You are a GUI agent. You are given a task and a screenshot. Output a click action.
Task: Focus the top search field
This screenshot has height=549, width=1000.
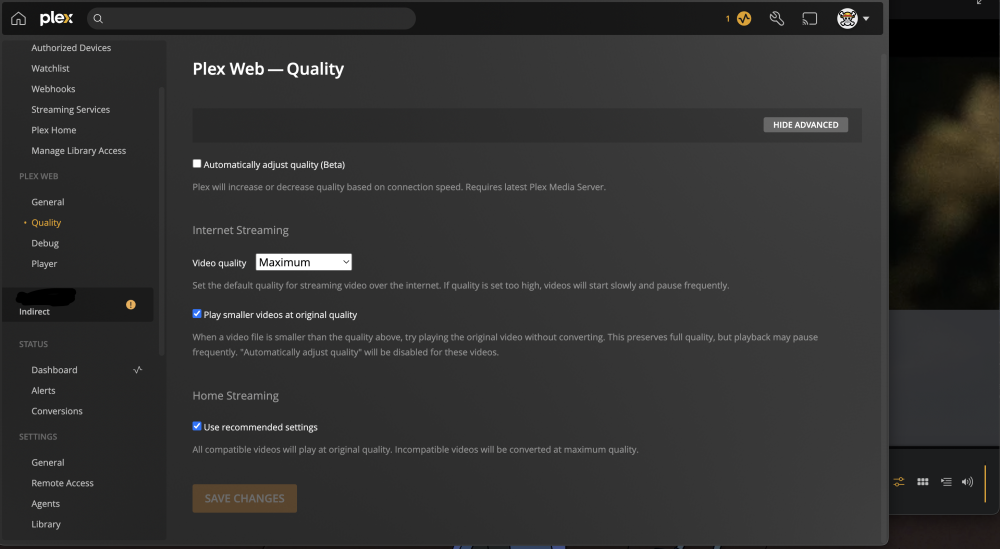coord(251,18)
